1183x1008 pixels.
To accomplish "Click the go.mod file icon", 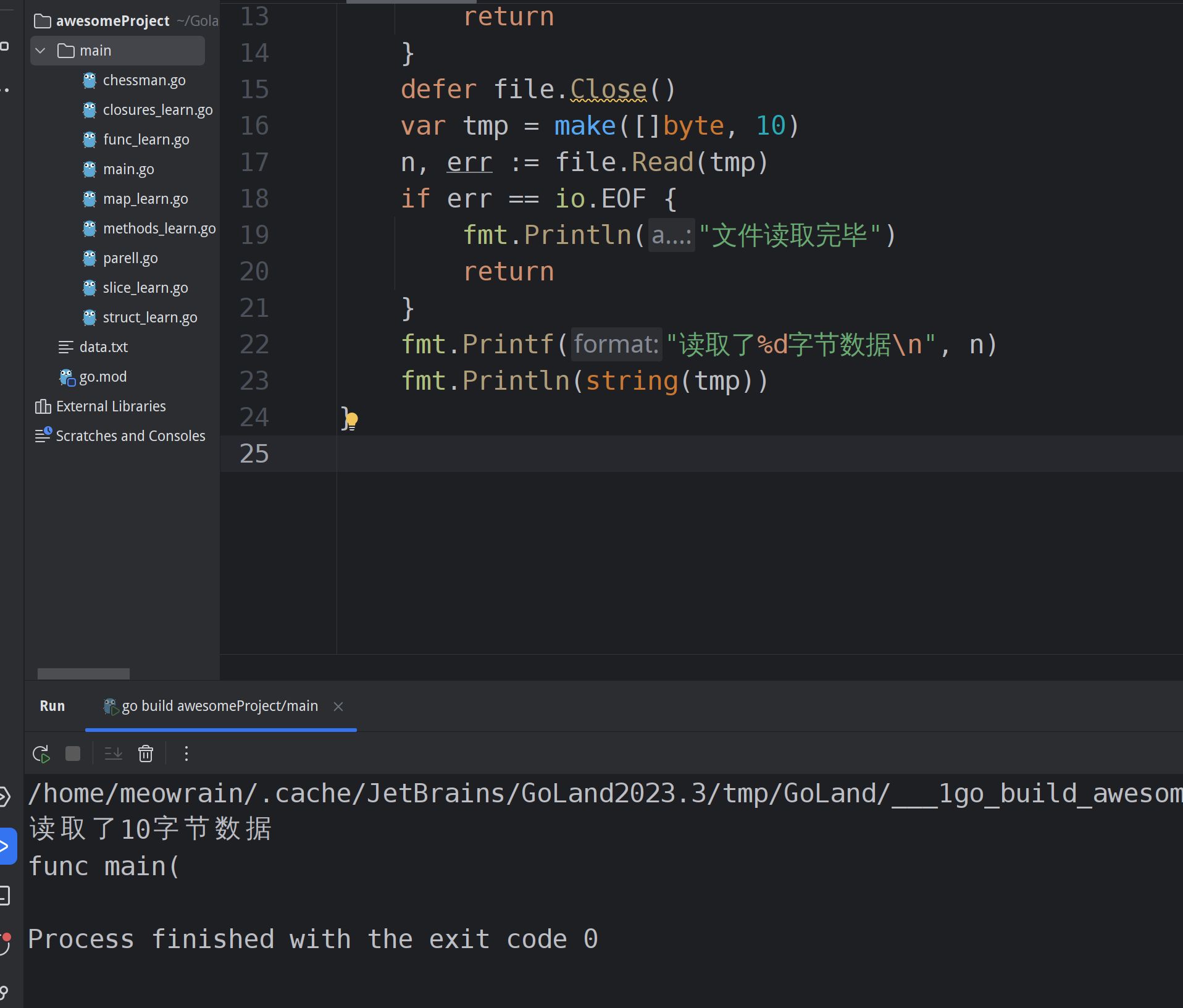I will pyautogui.click(x=66, y=377).
